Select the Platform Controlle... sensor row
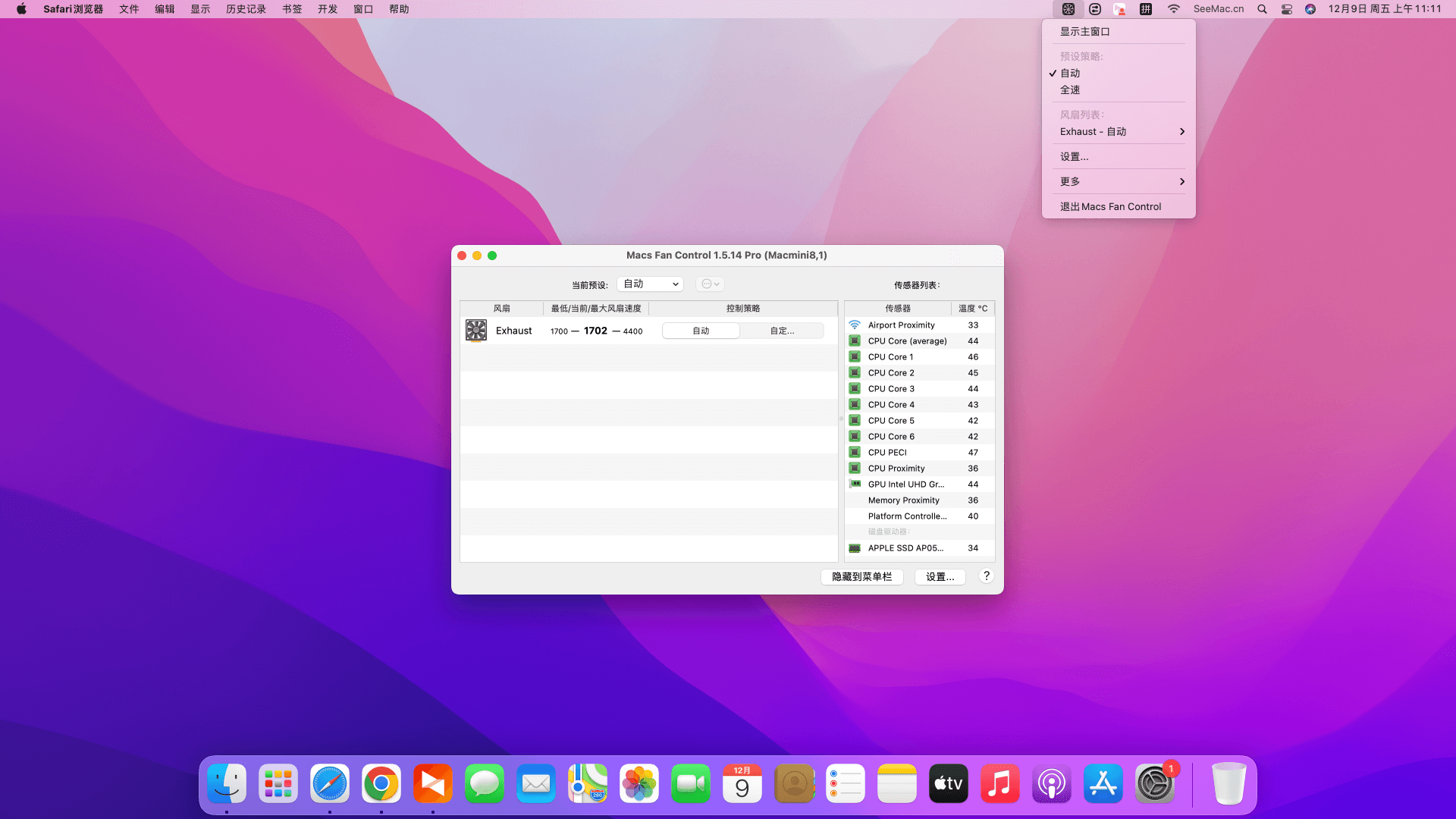1456x819 pixels. click(x=919, y=516)
